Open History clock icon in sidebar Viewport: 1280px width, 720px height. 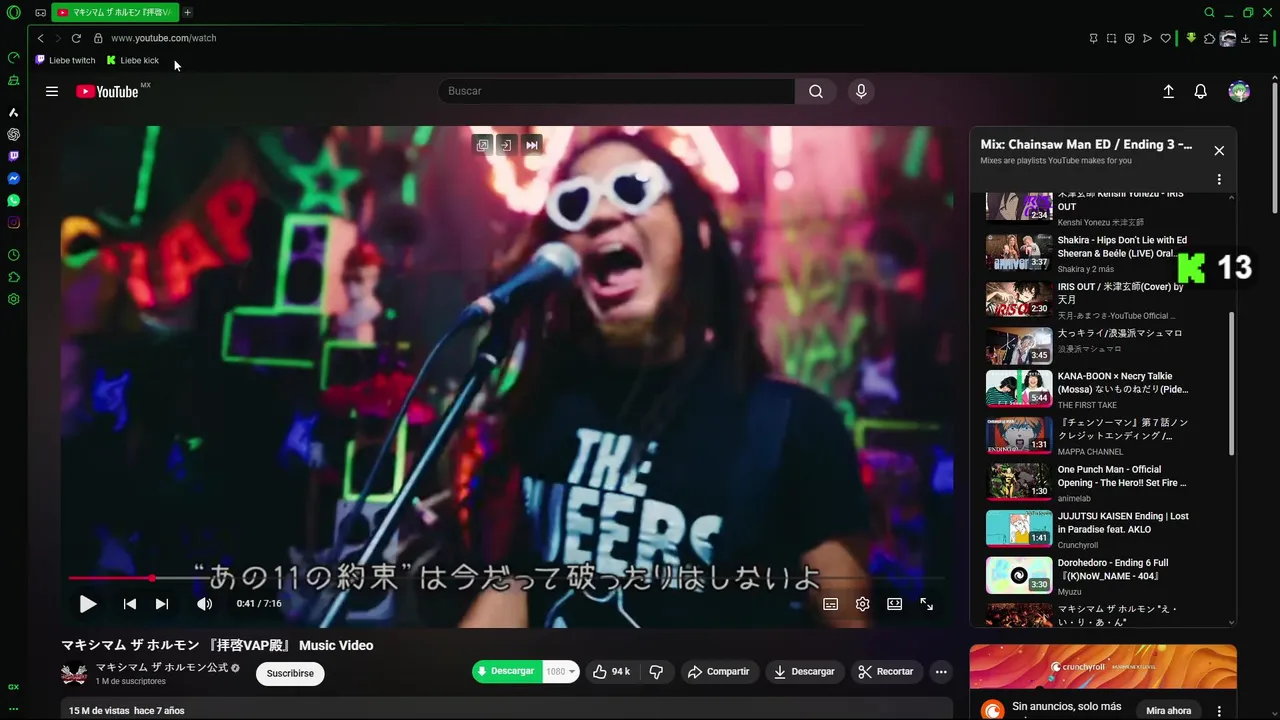14,255
